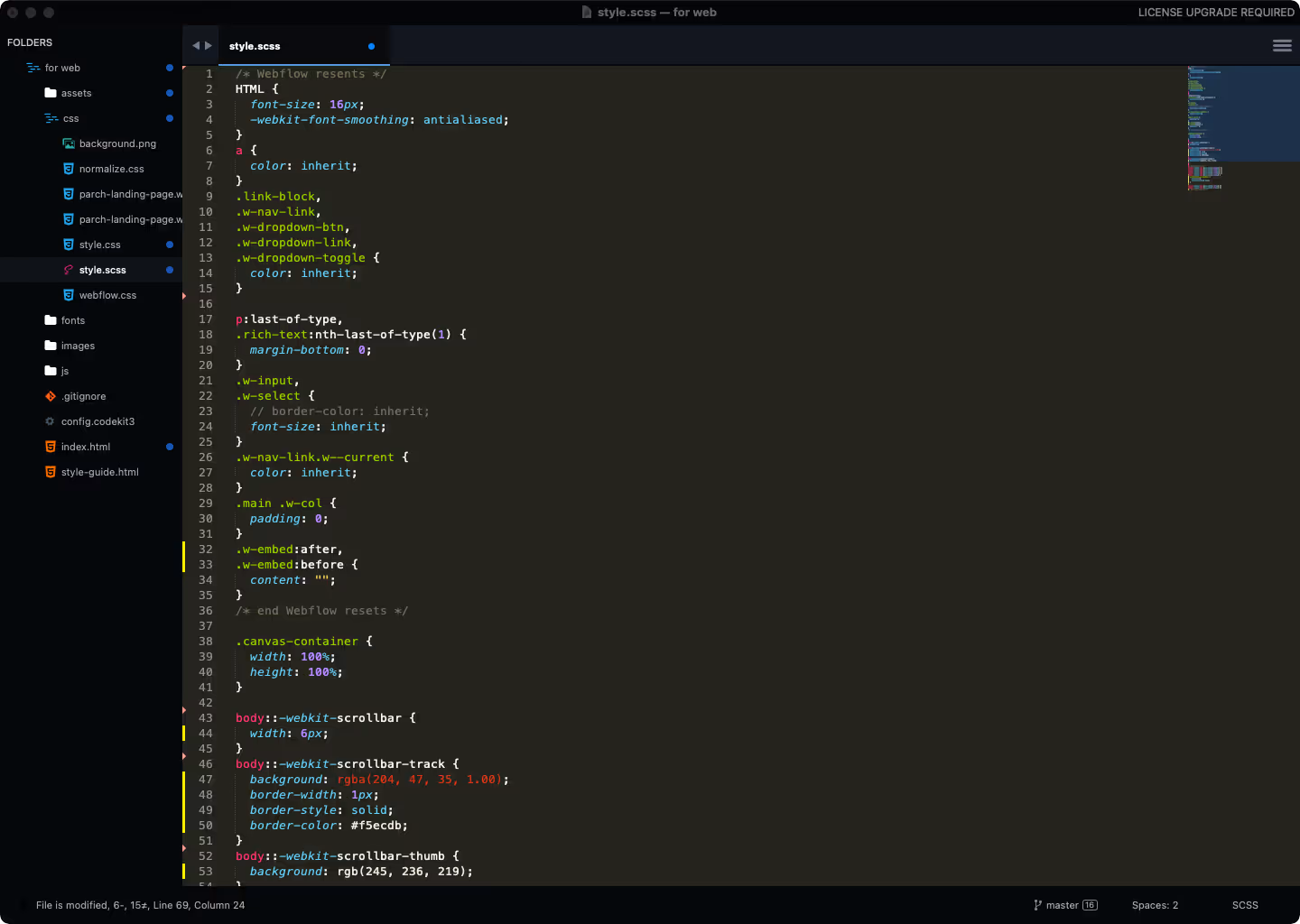Click 'body::-webkit-scrollbar-thumb' selector
This screenshot has width=1300, height=924.
pyautogui.click(x=340, y=856)
